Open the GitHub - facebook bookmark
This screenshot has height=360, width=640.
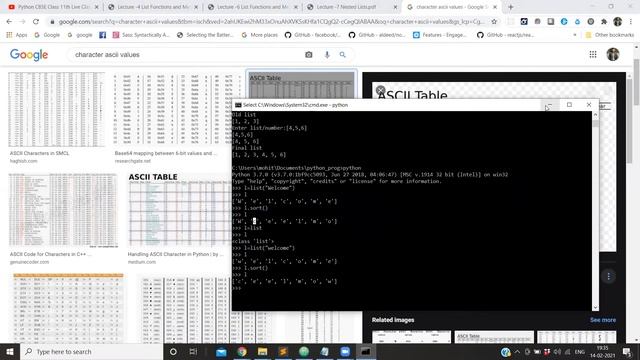(x=313, y=35)
